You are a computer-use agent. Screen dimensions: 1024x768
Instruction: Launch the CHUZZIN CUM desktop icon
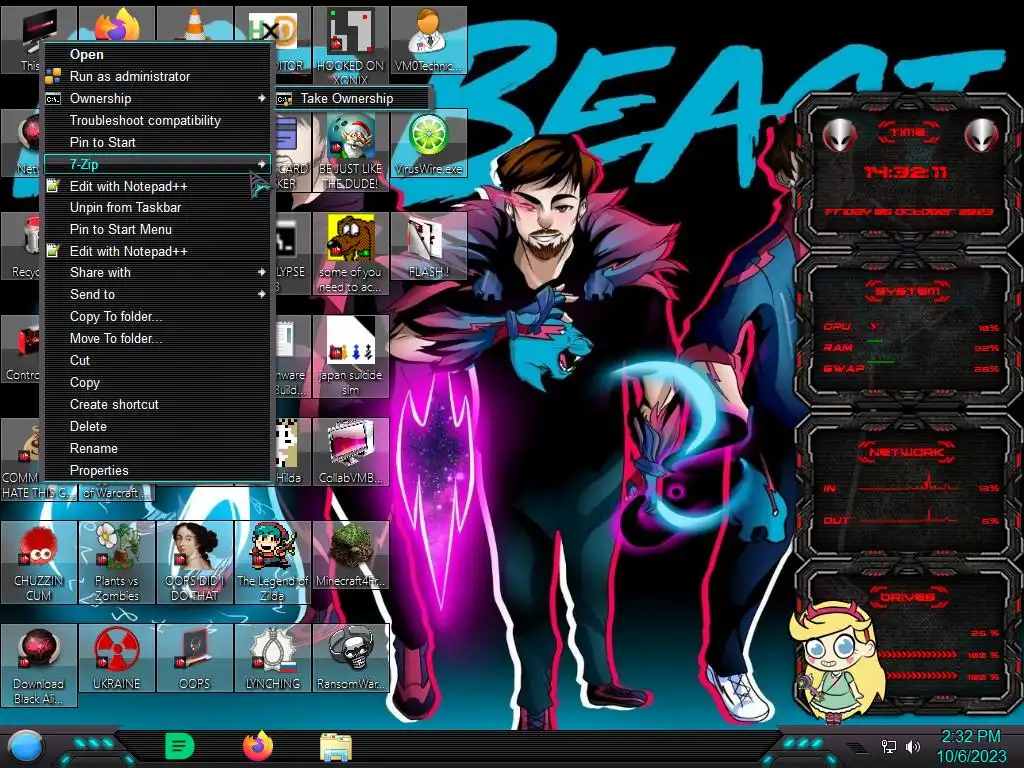39,562
